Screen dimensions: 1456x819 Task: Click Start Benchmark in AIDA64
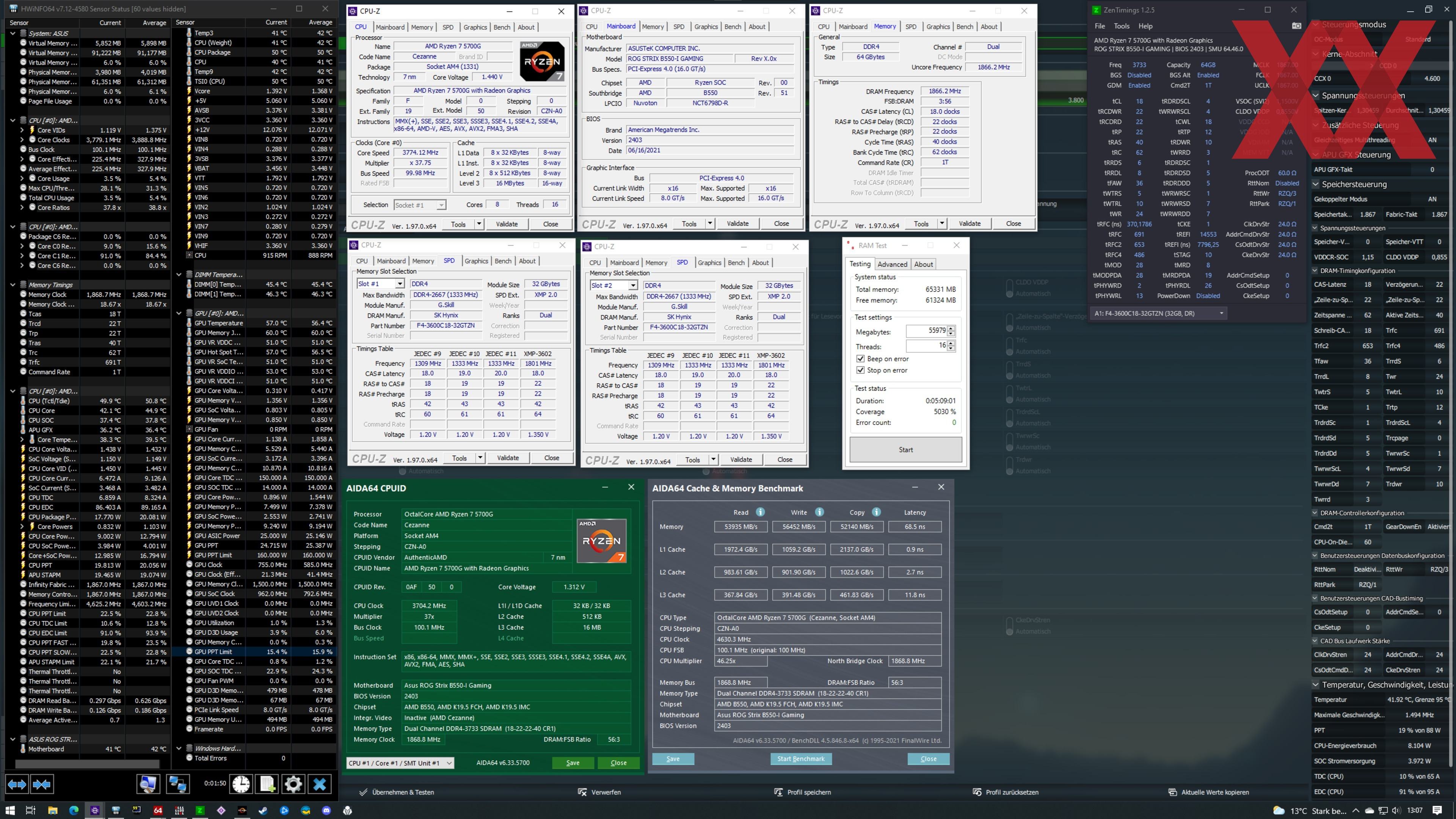[800, 759]
